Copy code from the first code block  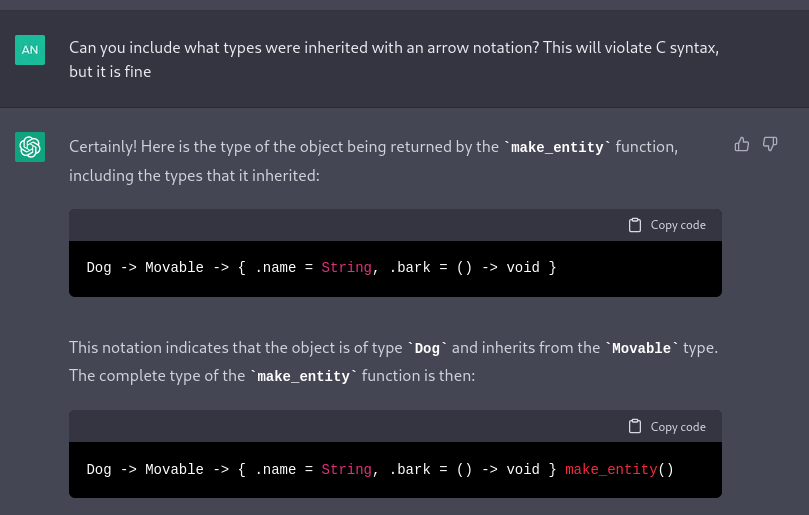(x=667, y=225)
